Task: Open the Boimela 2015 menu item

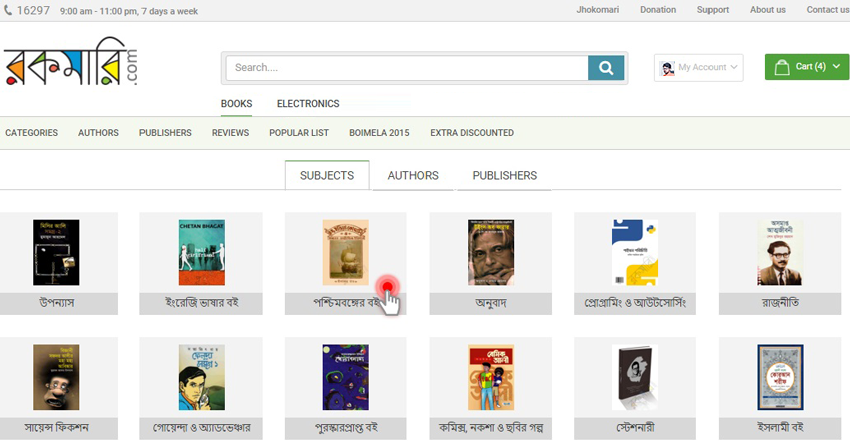Action: click(x=379, y=133)
